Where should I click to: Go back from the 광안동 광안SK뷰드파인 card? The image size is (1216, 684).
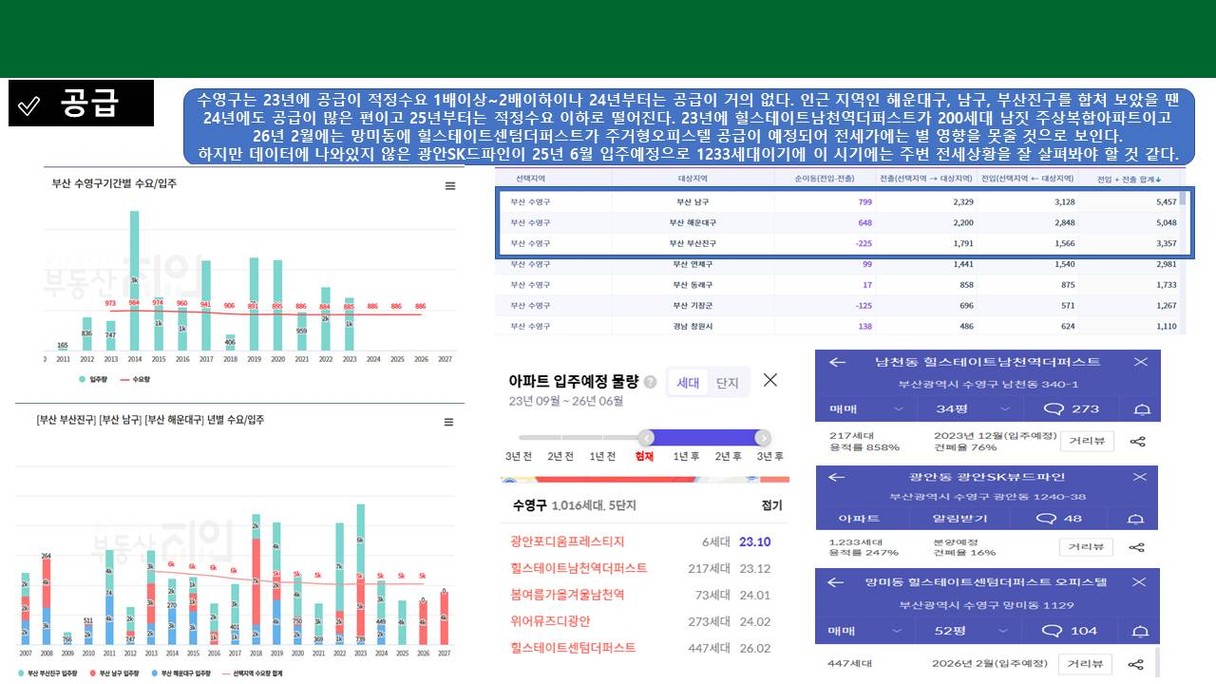pyautogui.click(x=837, y=477)
